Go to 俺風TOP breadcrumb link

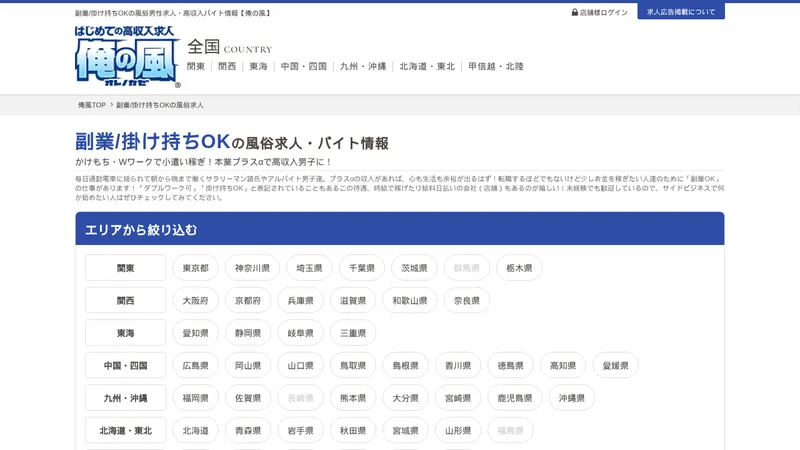(x=92, y=105)
